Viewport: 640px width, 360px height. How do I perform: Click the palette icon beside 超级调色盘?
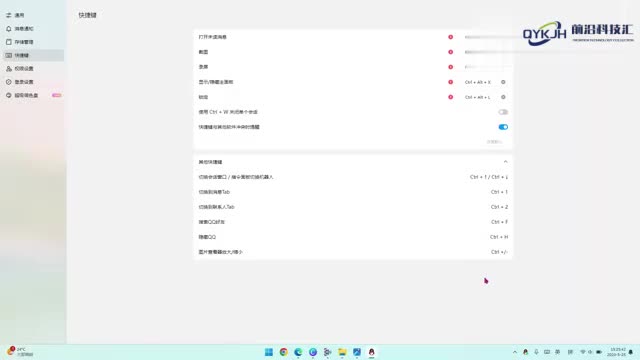9,95
